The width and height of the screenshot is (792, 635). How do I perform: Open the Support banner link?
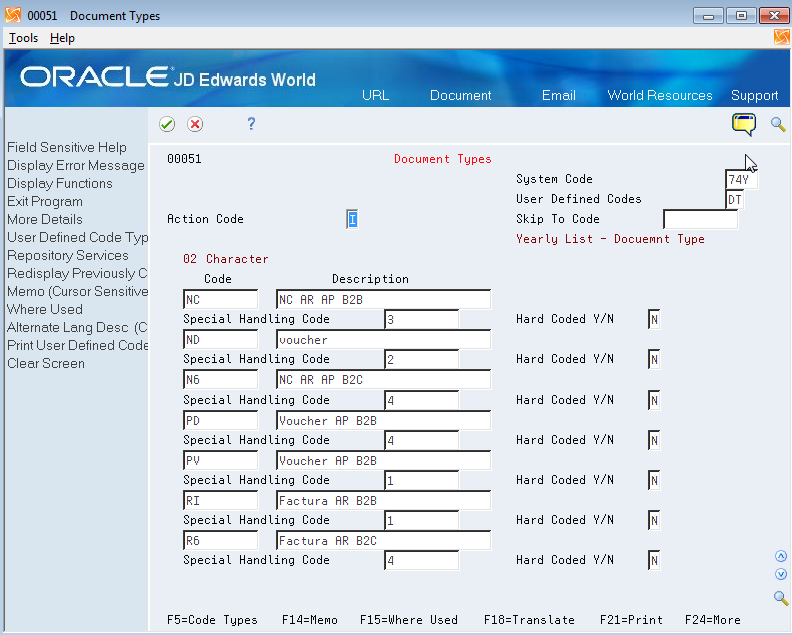[x=755, y=95]
